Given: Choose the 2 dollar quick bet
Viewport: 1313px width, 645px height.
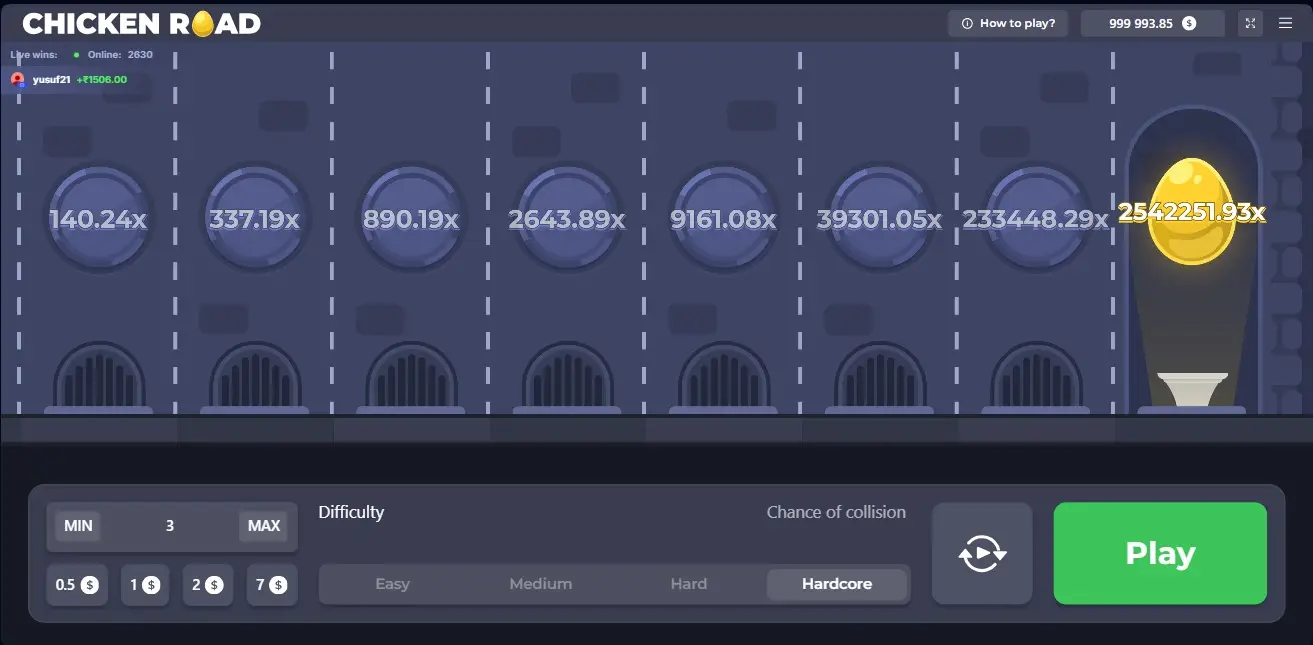Looking at the screenshot, I should point(207,585).
